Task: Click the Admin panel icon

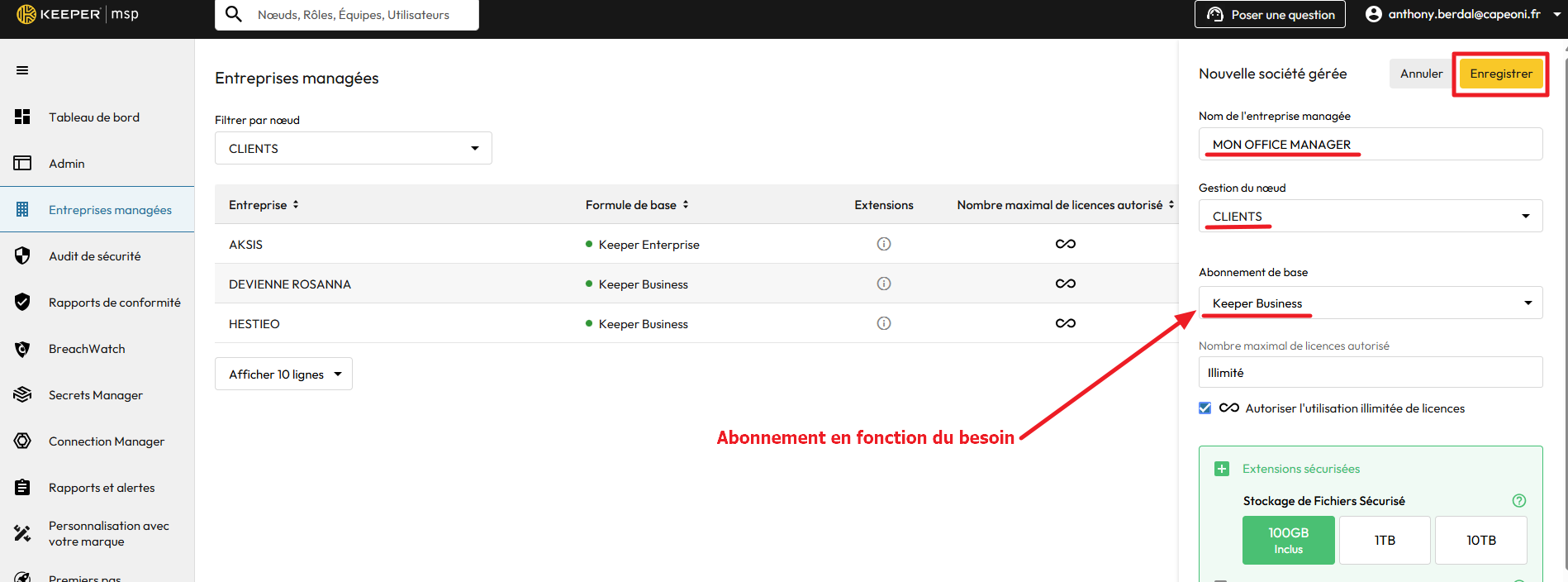Action: click(22, 163)
